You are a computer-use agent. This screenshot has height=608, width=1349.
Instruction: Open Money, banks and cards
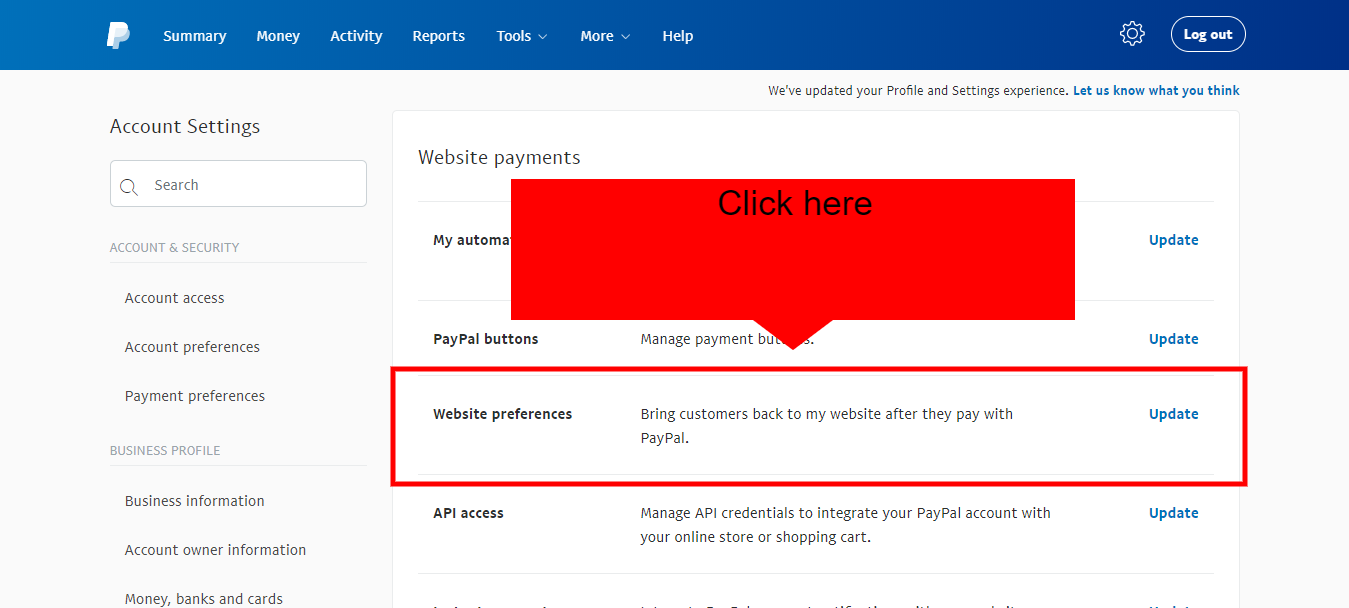click(204, 599)
